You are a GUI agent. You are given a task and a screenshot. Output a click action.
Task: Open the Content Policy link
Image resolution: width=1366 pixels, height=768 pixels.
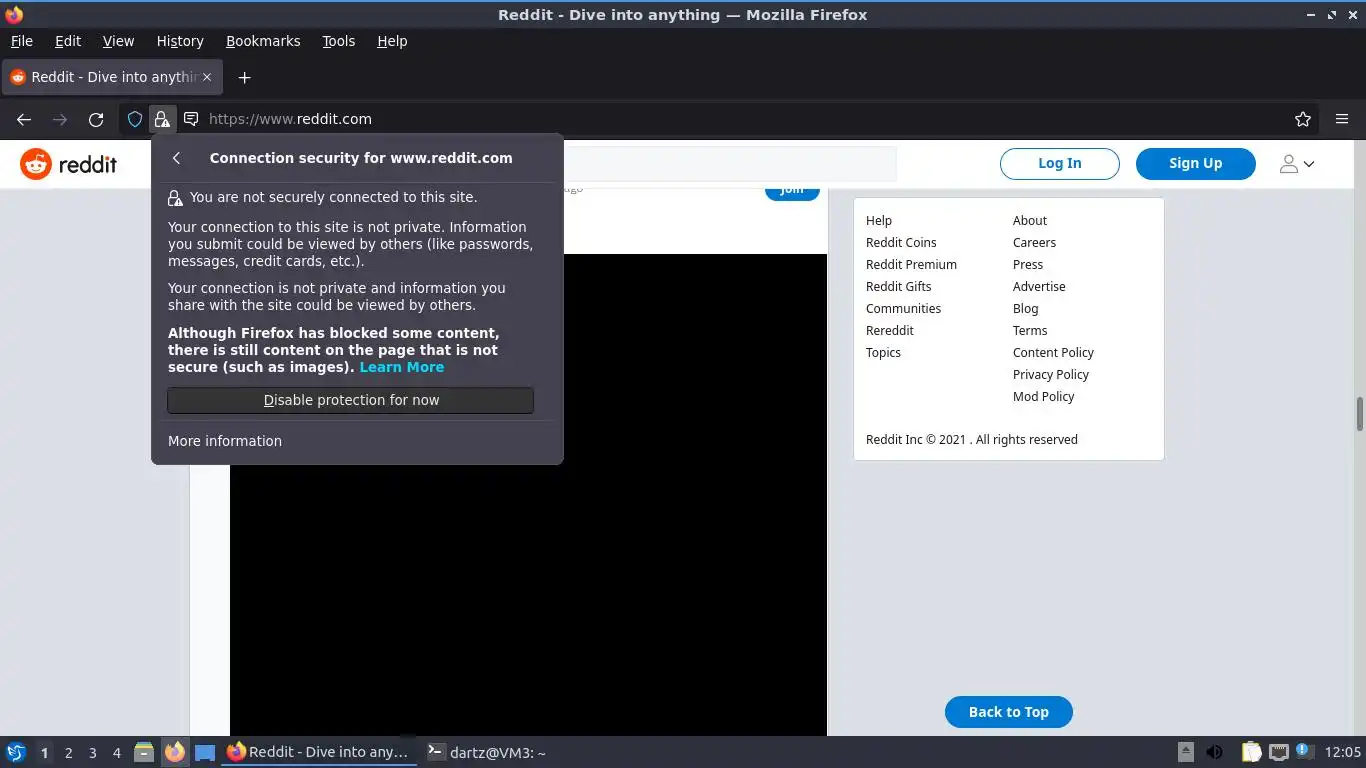(x=1053, y=353)
